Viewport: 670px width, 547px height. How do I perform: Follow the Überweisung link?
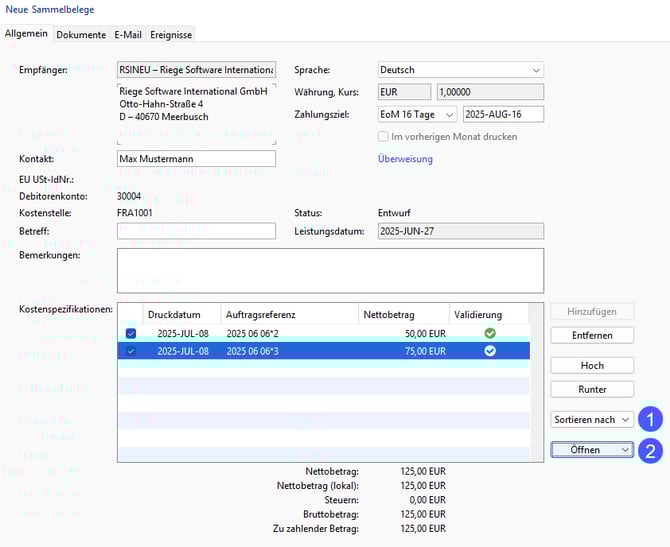(405, 159)
